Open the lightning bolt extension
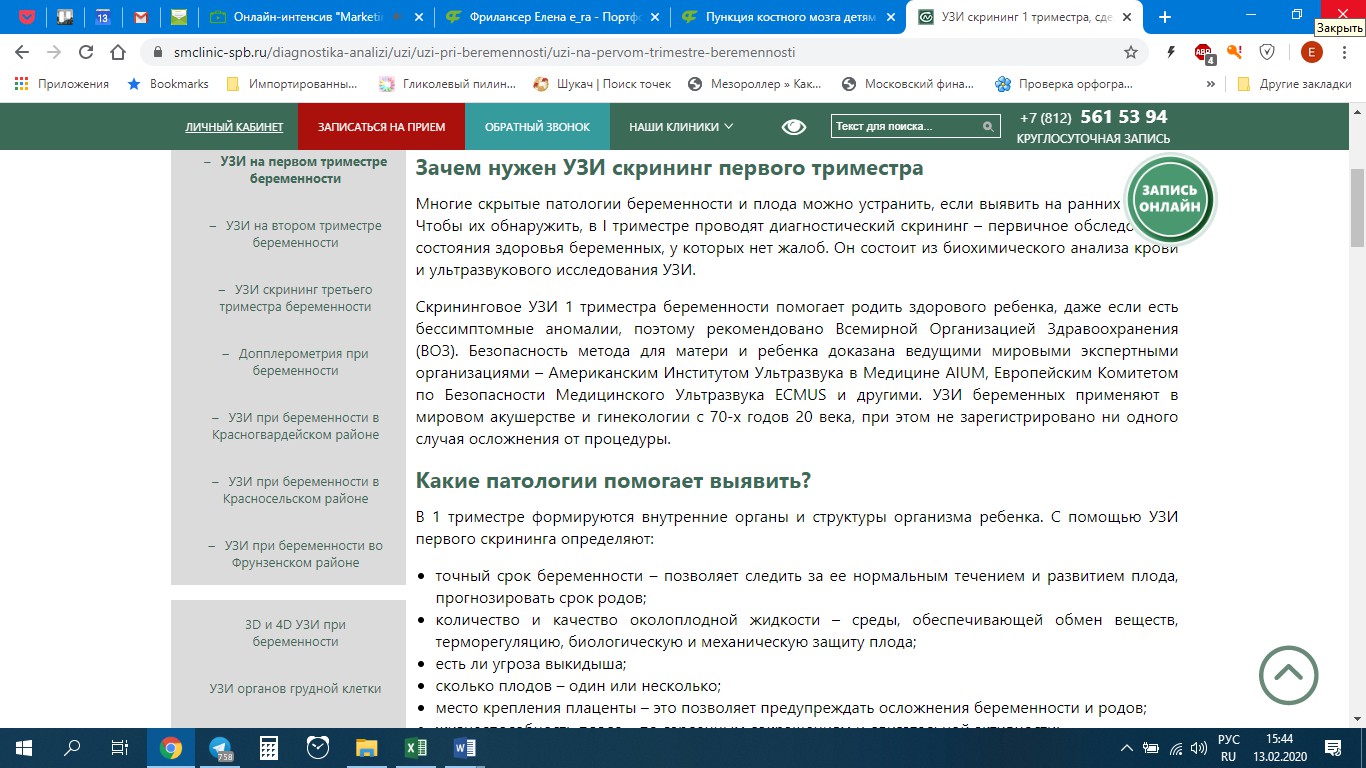The image size is (1366, 768). point(1171,52)
